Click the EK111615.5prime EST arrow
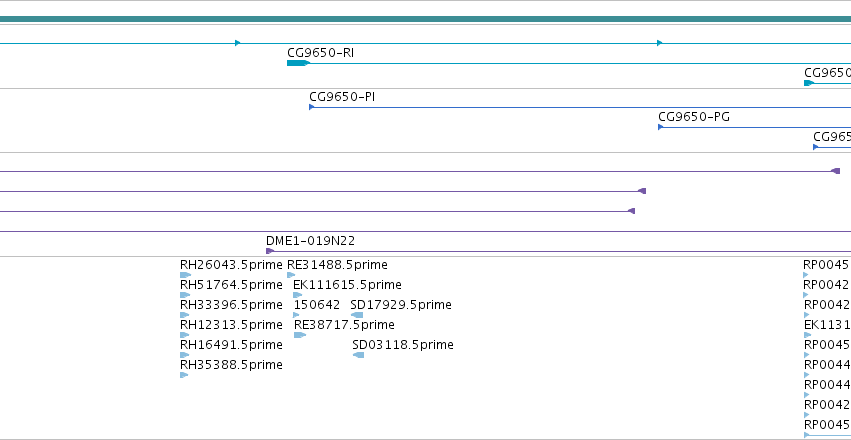The image size is (851, 440). tap(297, 295)
